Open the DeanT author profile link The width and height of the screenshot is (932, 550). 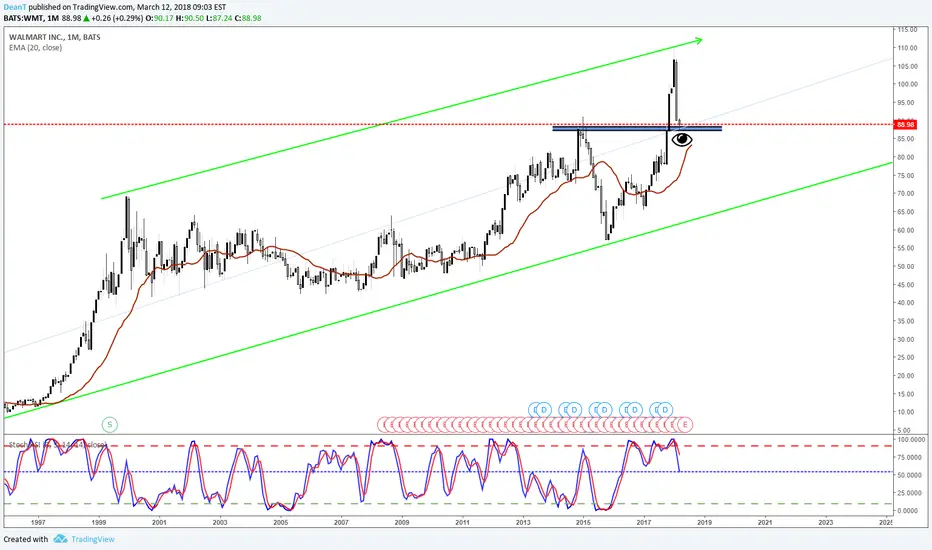(15, 7)
